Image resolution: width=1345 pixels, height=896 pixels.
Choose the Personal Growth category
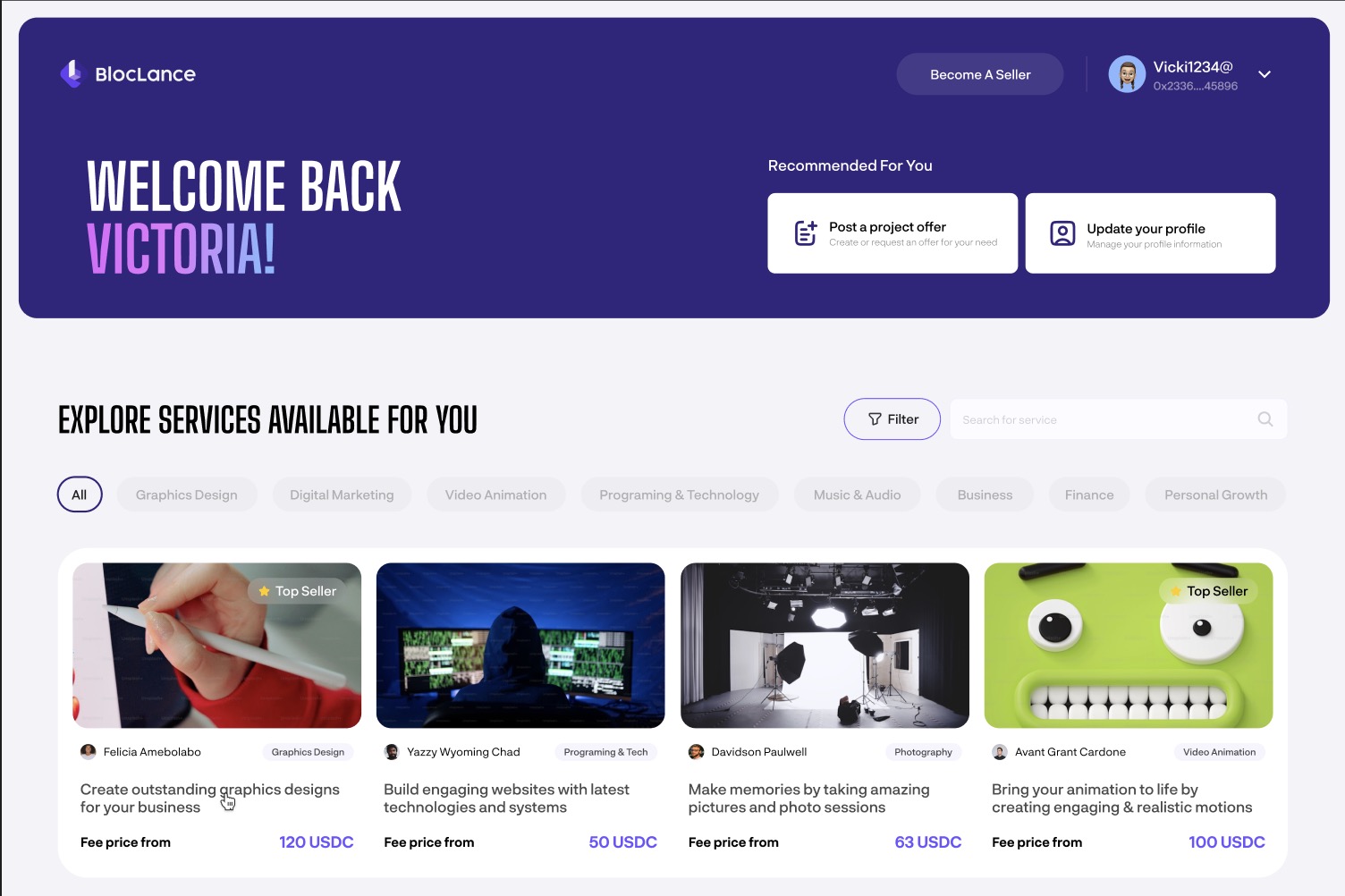point(1215,494)
